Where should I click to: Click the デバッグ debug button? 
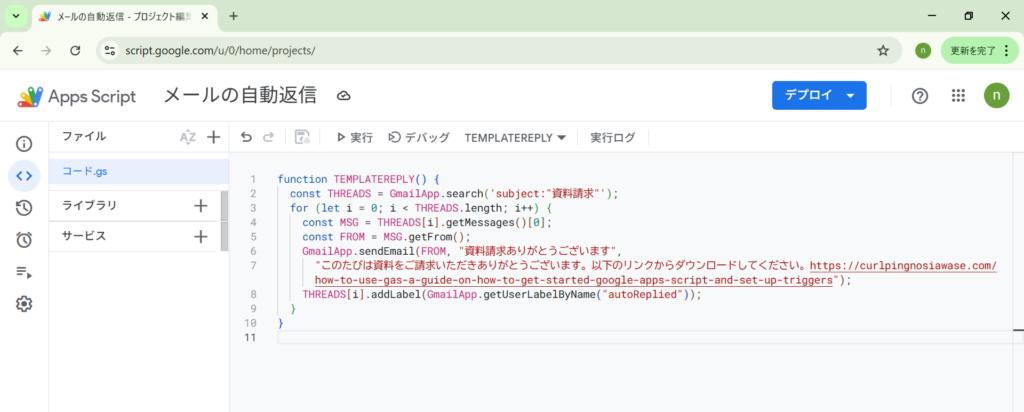(x=419, y=137)
